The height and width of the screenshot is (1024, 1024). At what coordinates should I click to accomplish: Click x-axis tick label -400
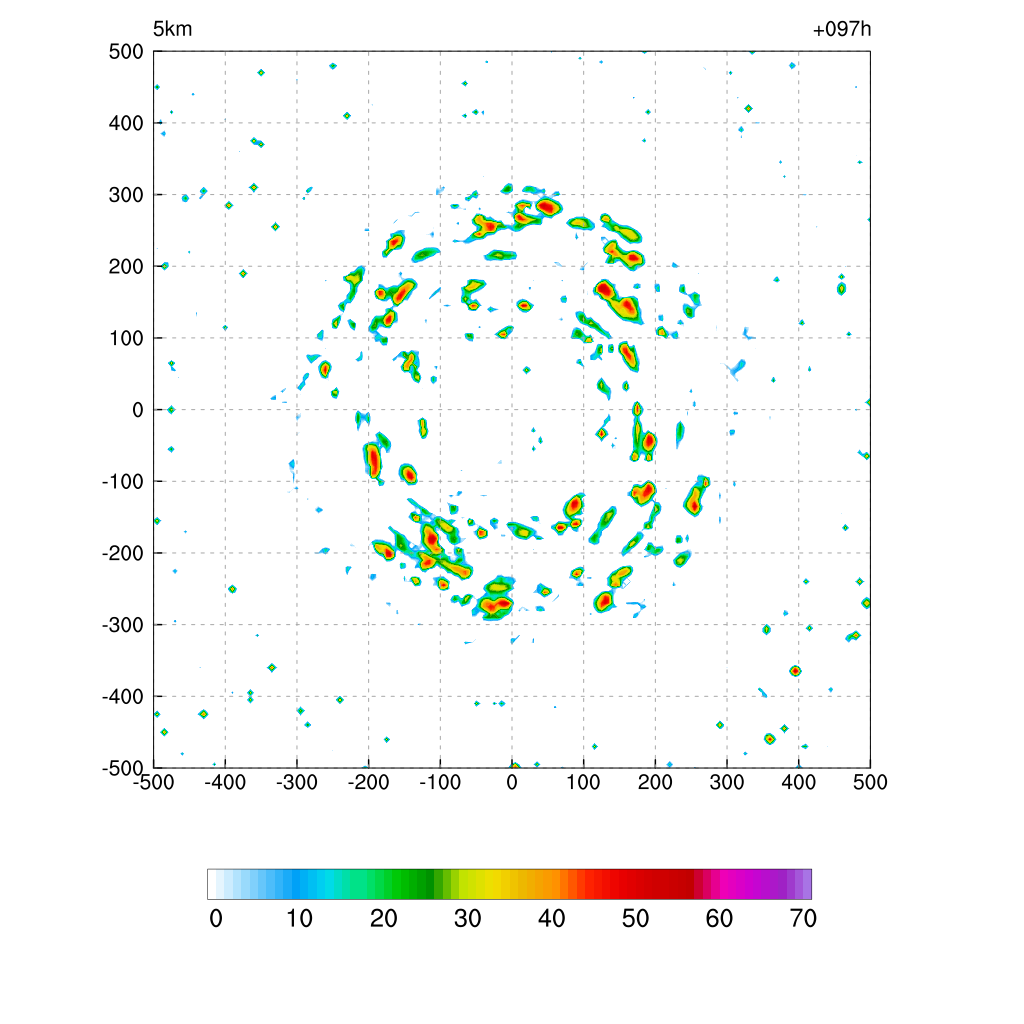coord(225,782)
